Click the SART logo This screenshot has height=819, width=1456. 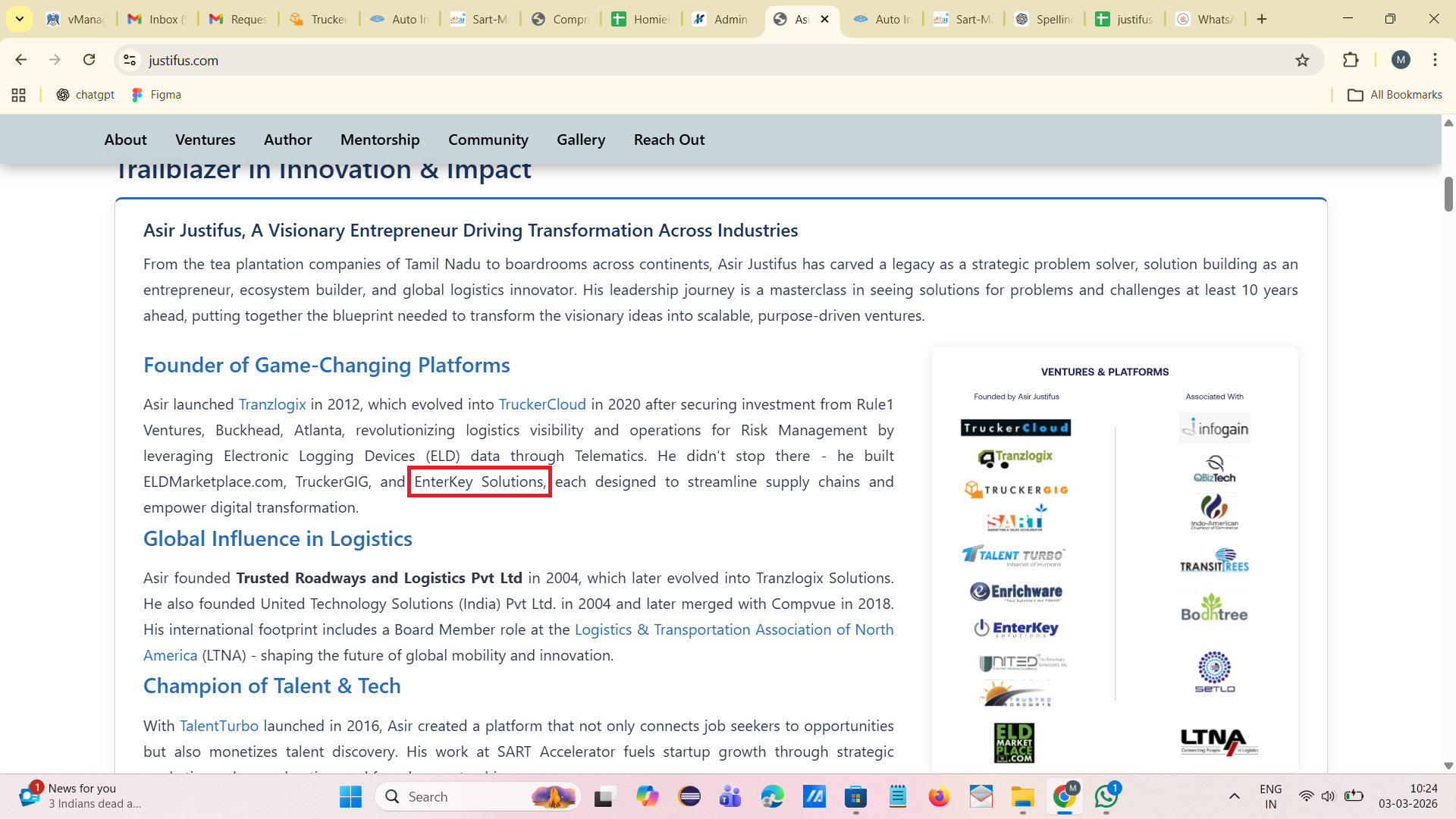click(1017, 519)
